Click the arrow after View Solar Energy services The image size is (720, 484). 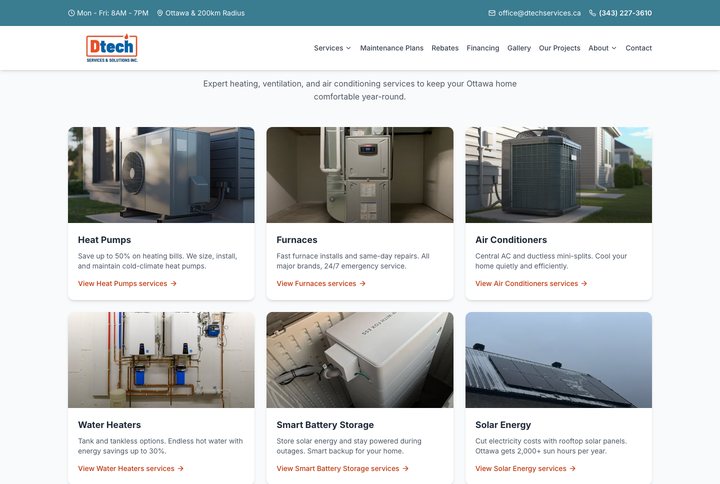point(573,469)
